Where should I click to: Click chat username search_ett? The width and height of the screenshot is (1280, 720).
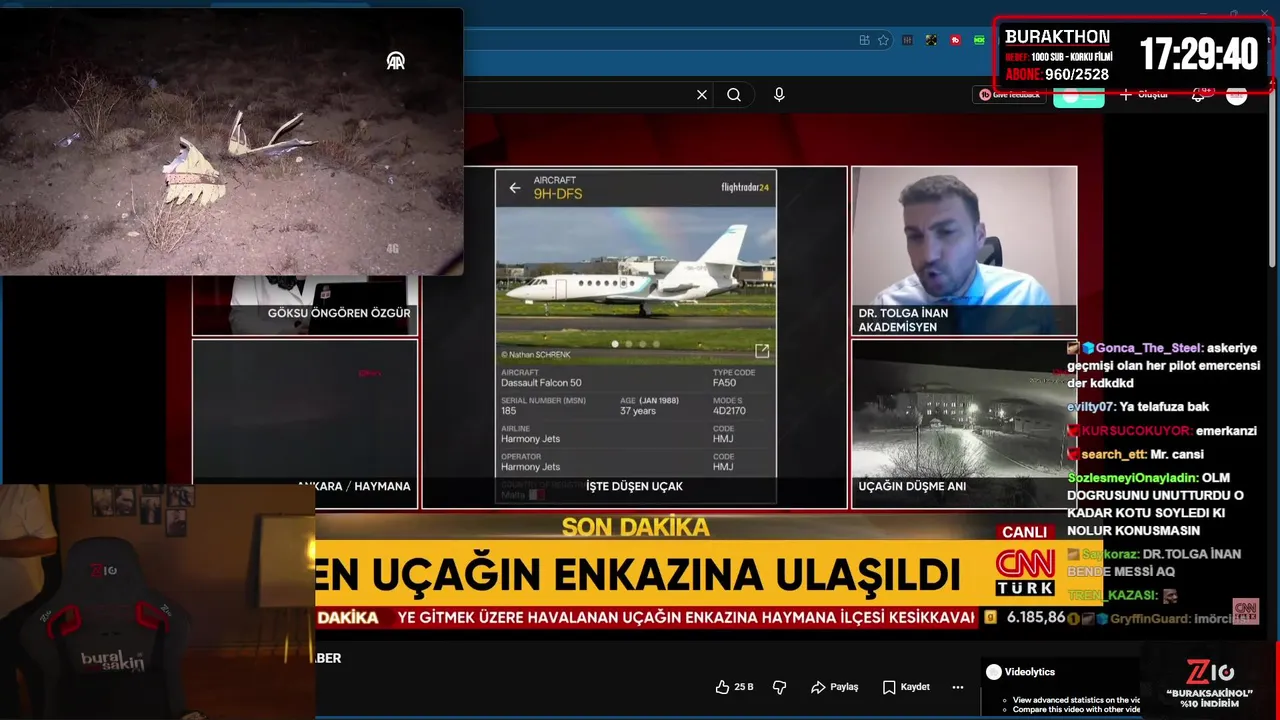(1114, 454)
